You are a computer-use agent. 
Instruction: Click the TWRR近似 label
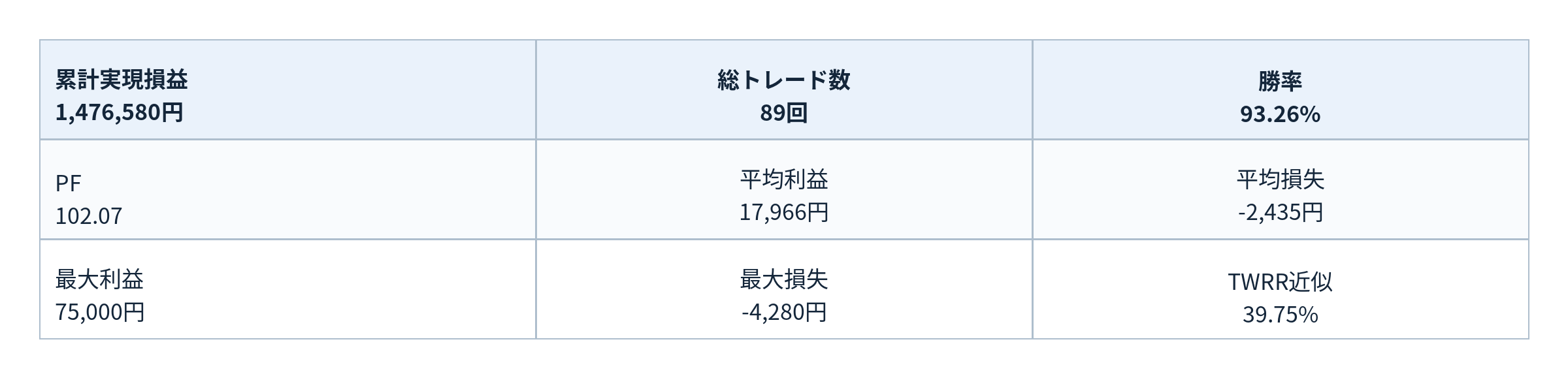(x=1280, y=282)
